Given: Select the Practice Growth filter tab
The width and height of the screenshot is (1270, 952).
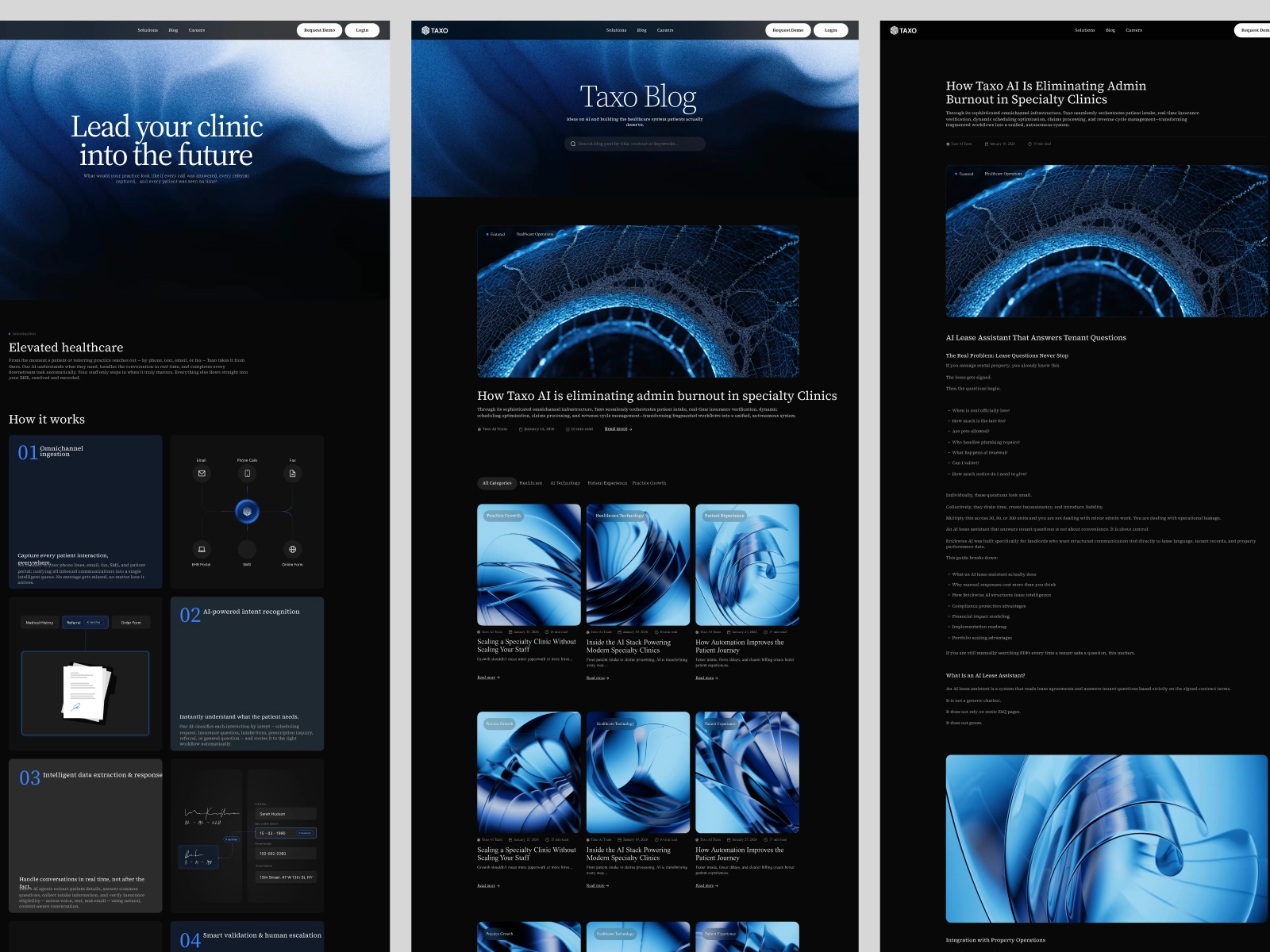Looking at the screenshot, I should pos(649,483).
